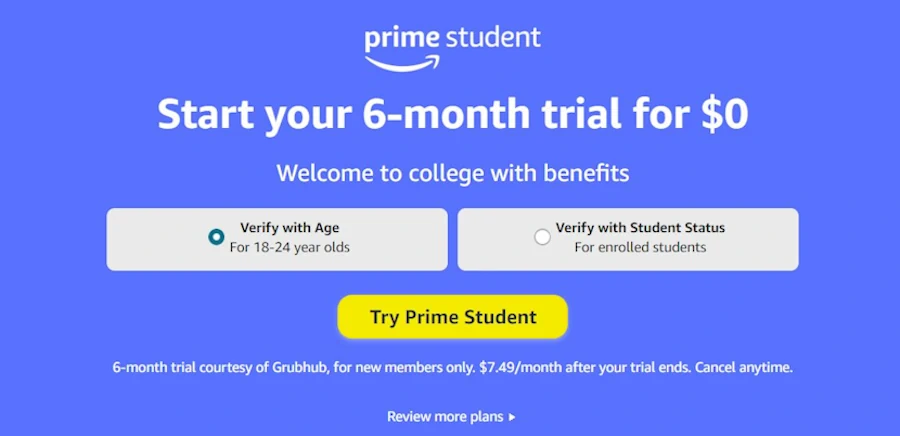This screenshot has height=436, width=900.
Task: Click the Amazon smile arrow under prime
Action: (403, 64)
